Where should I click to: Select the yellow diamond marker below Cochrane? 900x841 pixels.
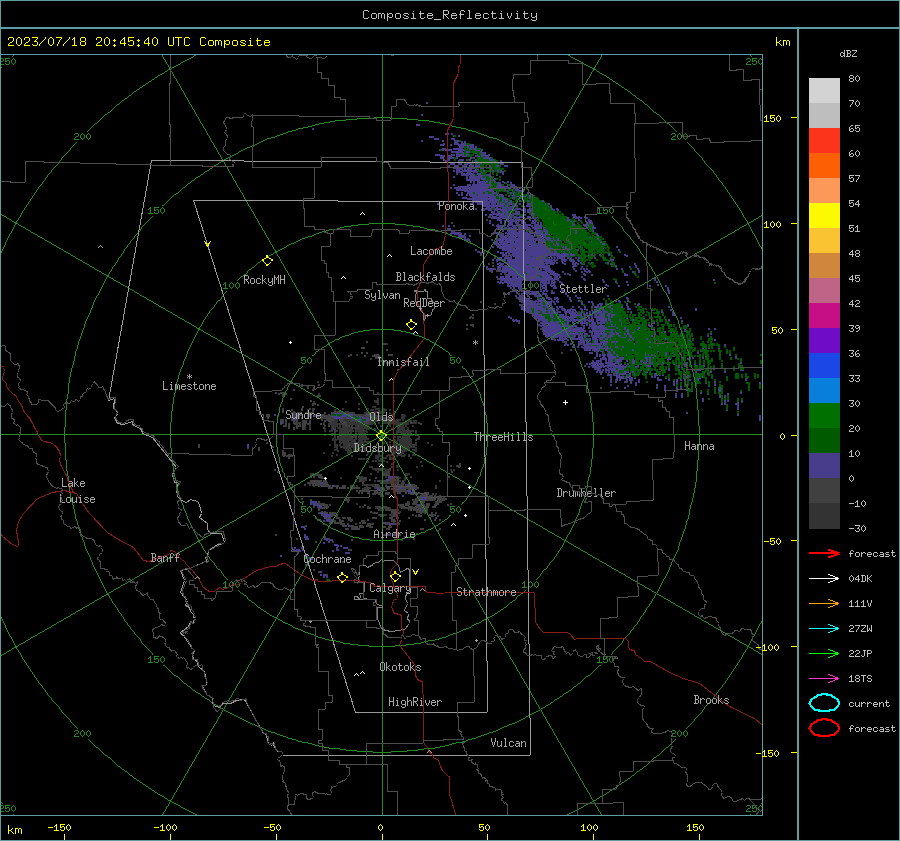(342, 577)
